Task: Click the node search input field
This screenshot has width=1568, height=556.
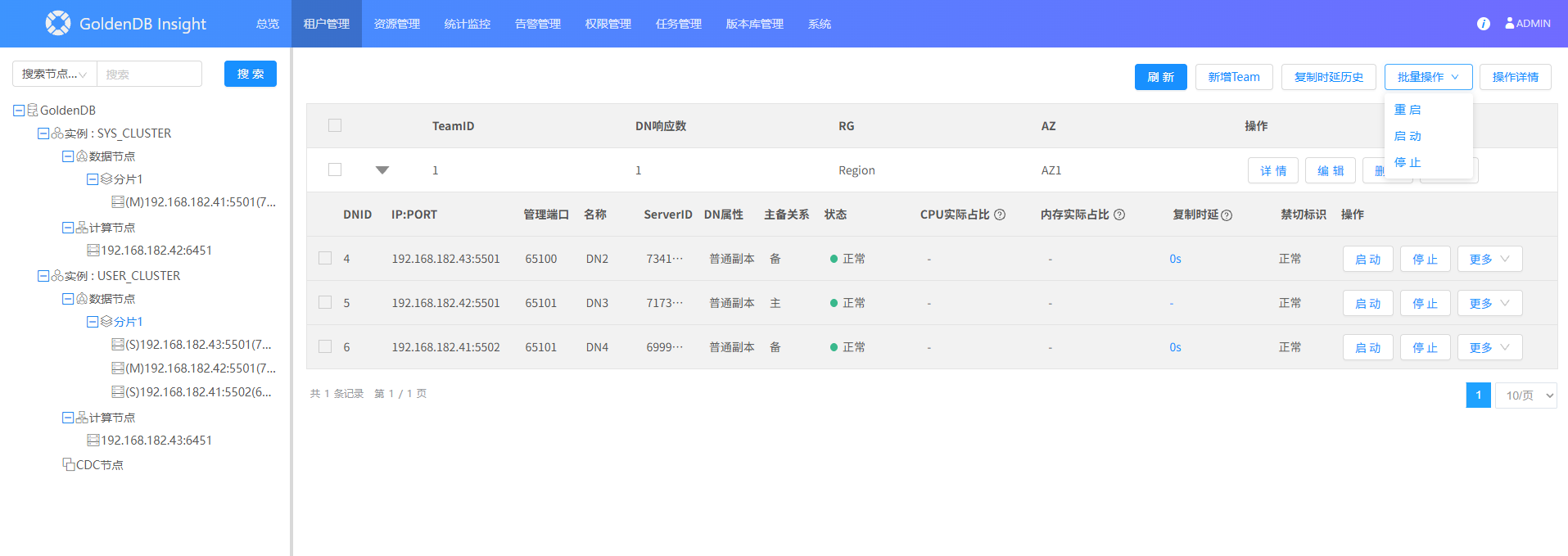Action: click(150, 74)
